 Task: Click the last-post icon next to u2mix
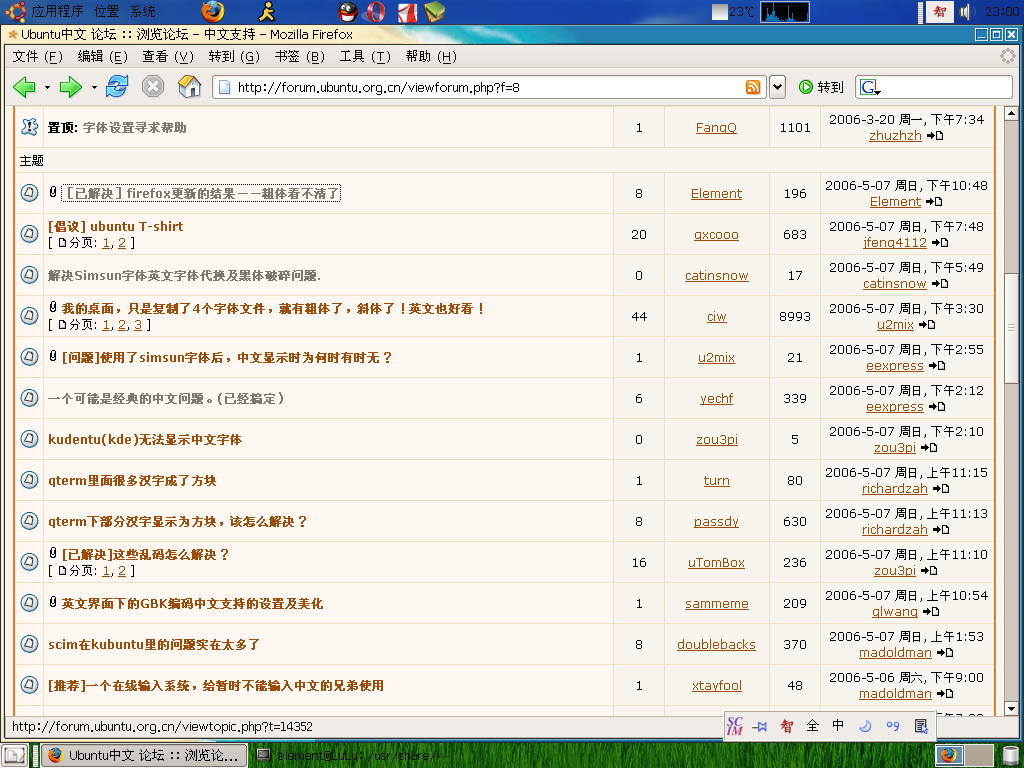click(x=927, y=325)
